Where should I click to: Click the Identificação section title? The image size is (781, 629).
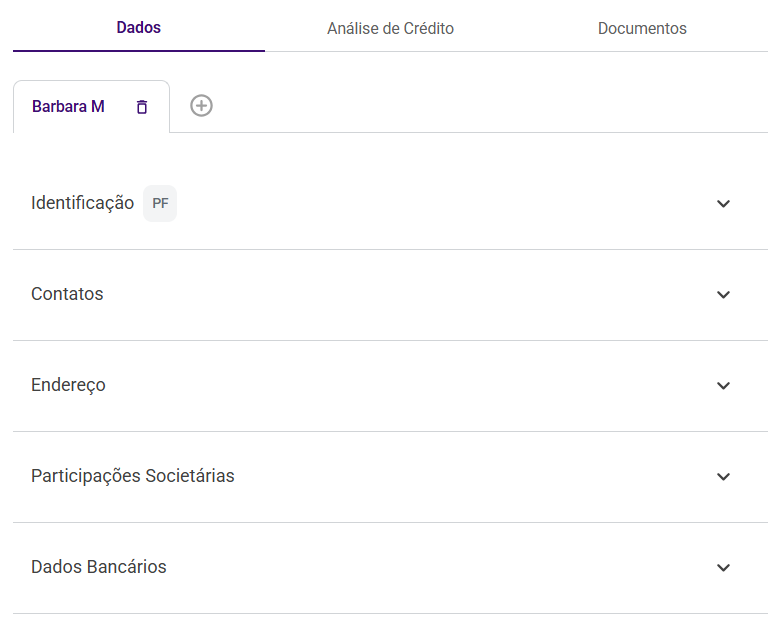tap(82, 203)
